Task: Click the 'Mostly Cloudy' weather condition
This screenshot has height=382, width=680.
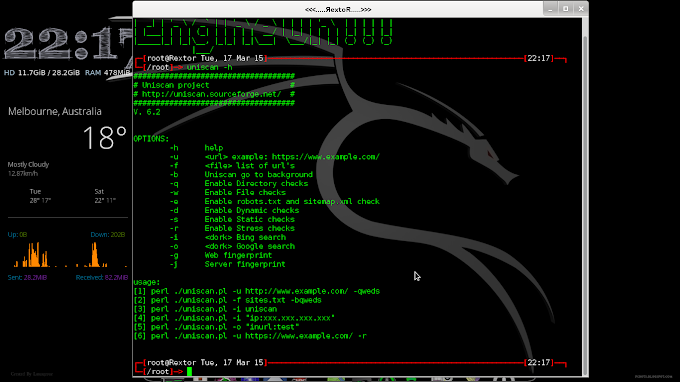Action: point(28,165)
